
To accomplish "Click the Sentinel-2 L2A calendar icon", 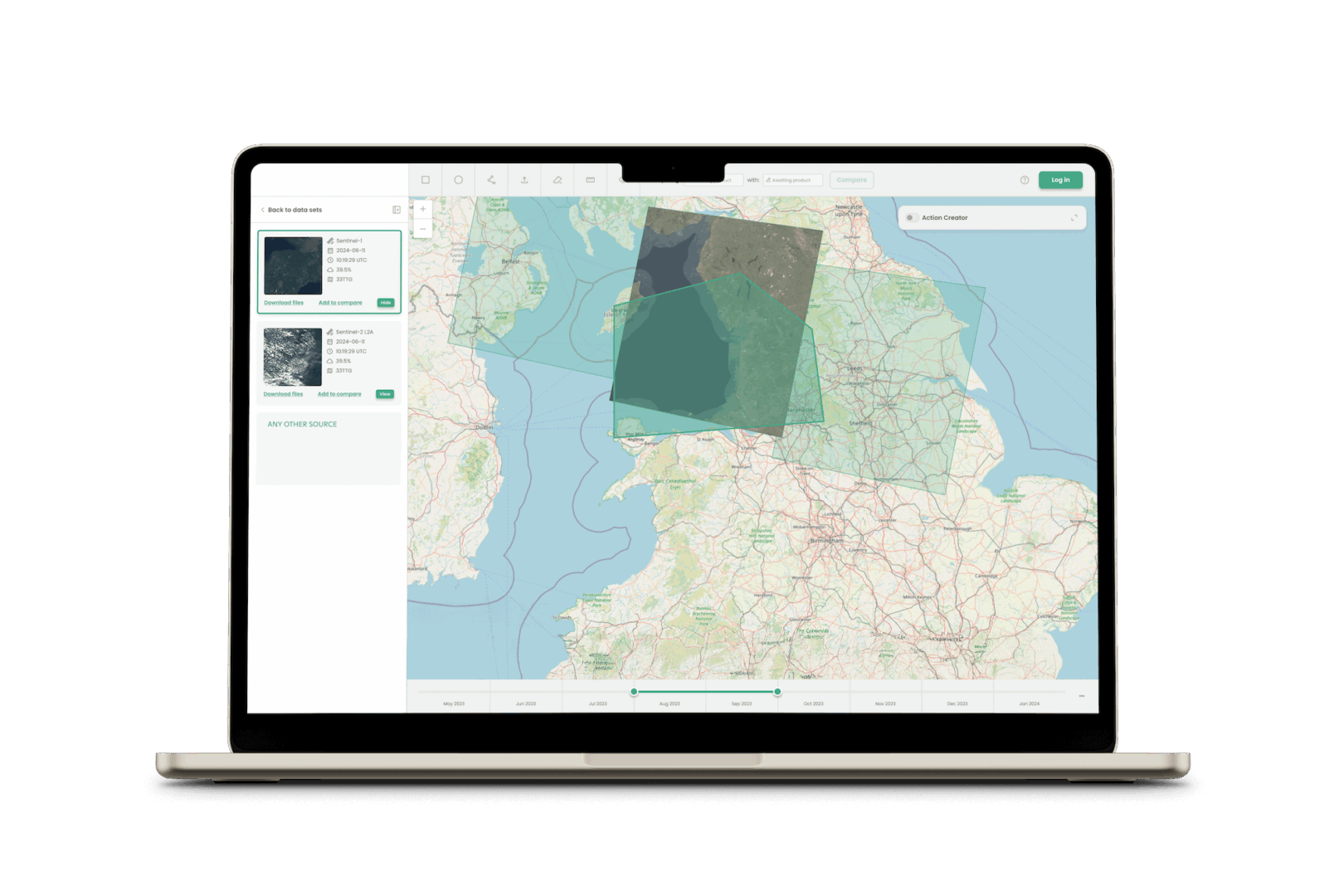I will (x=330, y=342).
